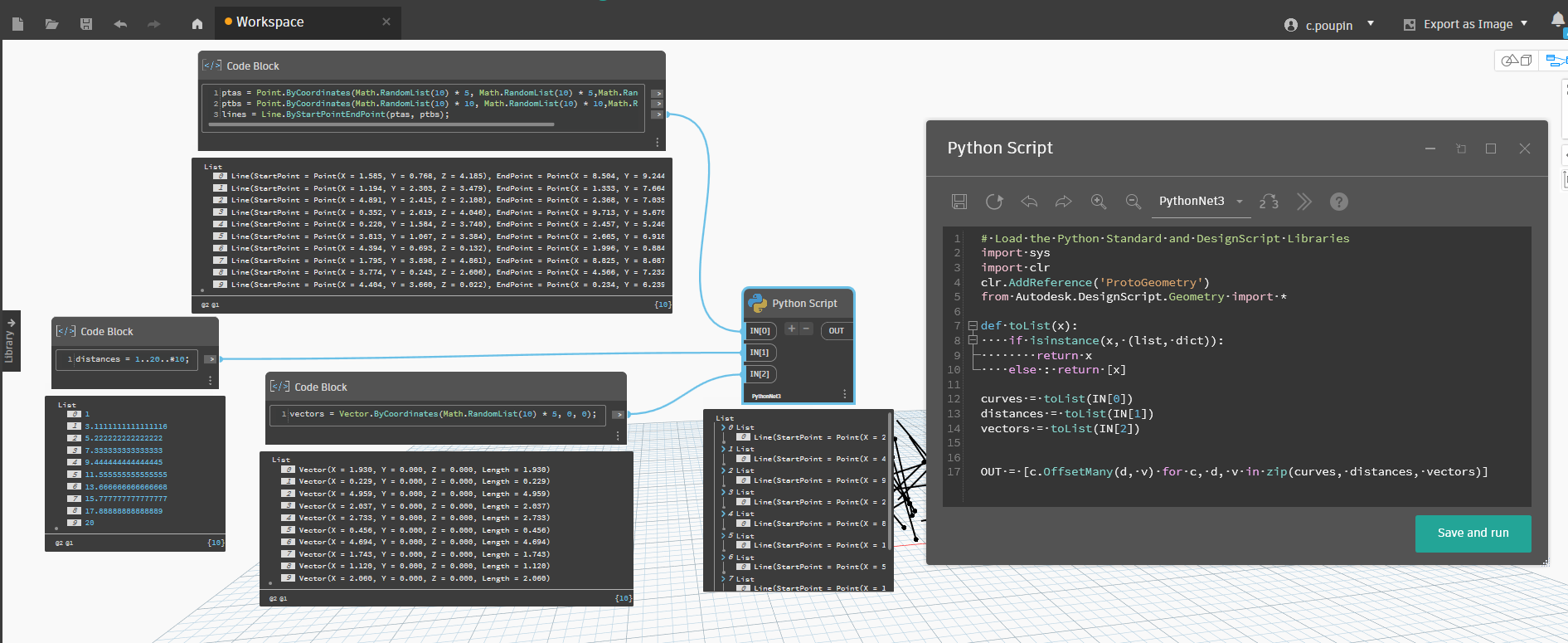Click the zoom in icon in Python editor
Viewport: 1568px width, 643px height.
pos(1099,202)
